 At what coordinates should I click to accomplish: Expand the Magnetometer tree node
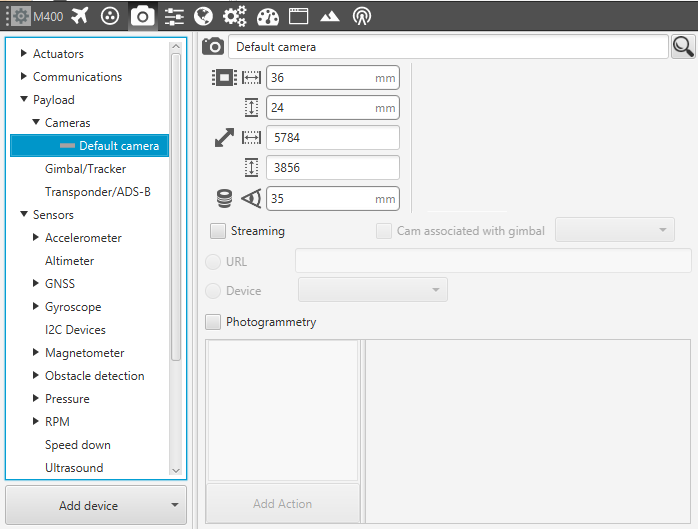pos(36,352)
